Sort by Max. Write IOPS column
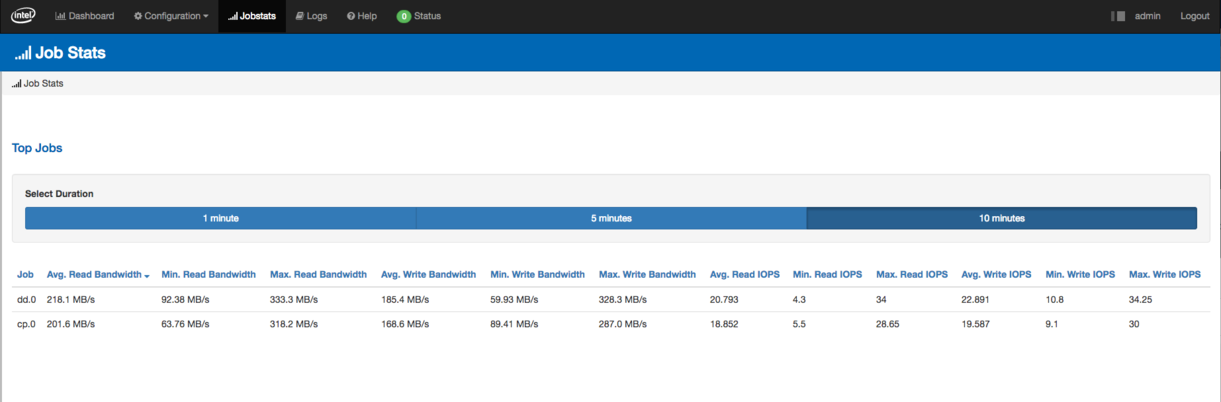 (x=1164, y=274)
